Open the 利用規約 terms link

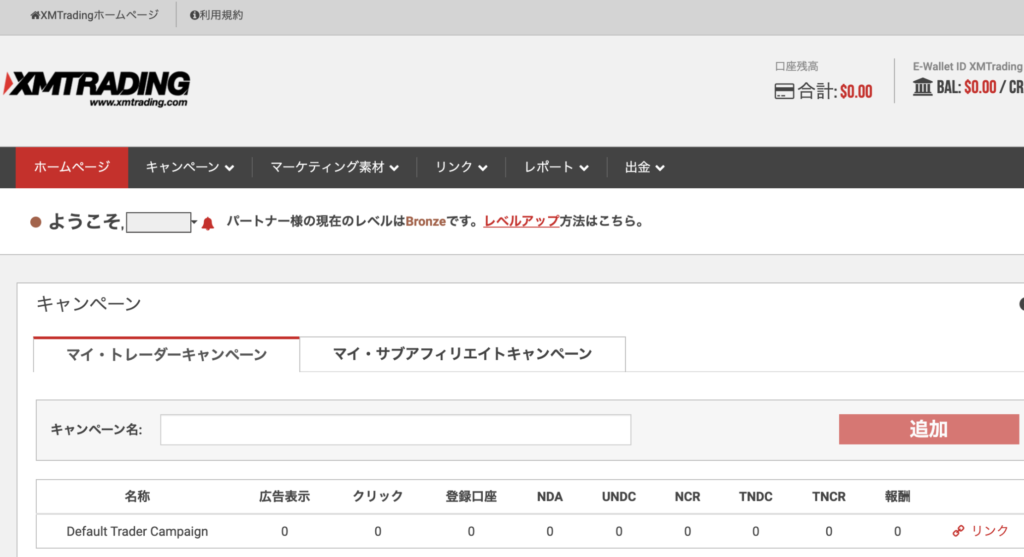[x=216, y=15]
